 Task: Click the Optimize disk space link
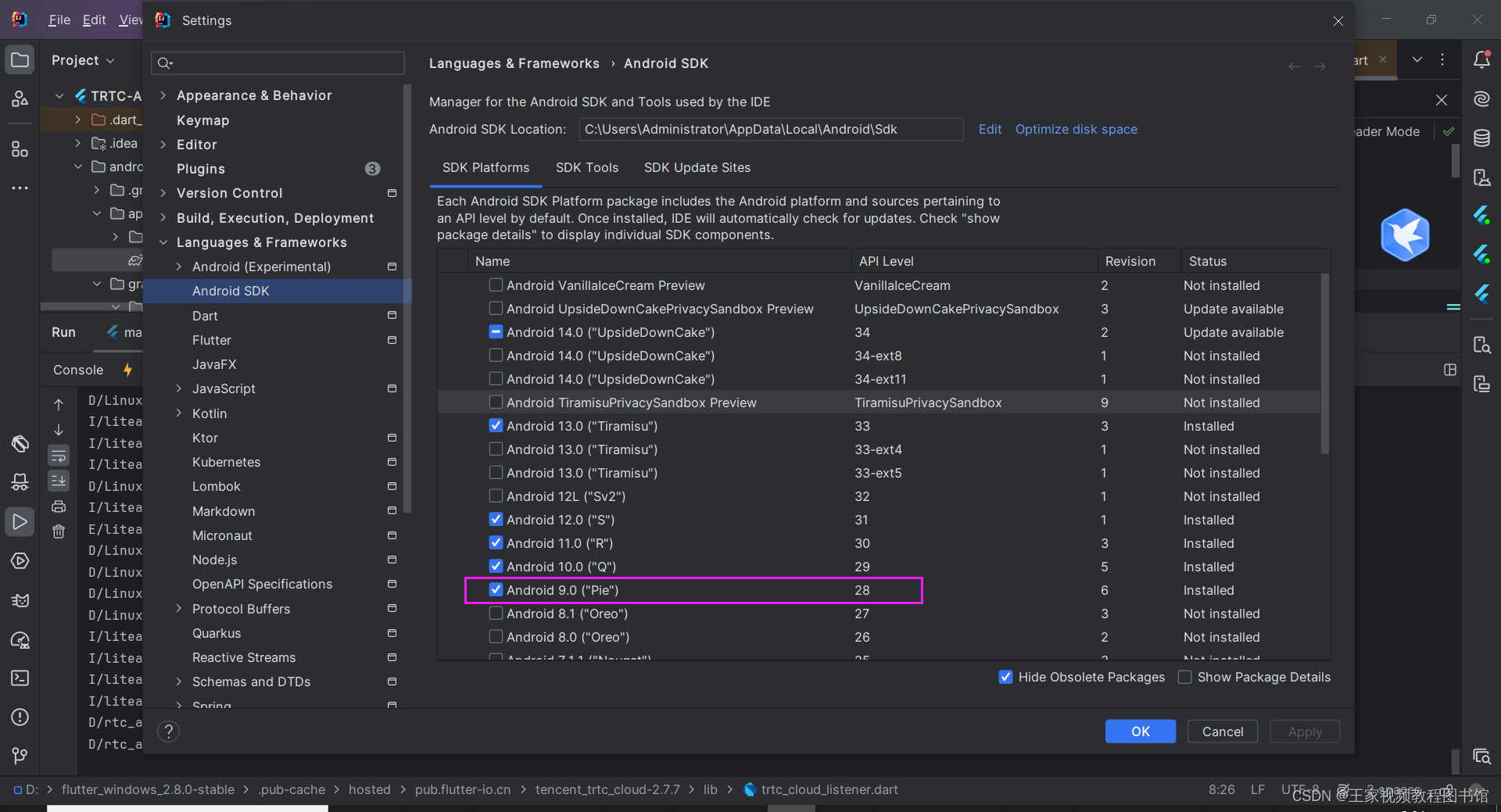[1076, 129]
